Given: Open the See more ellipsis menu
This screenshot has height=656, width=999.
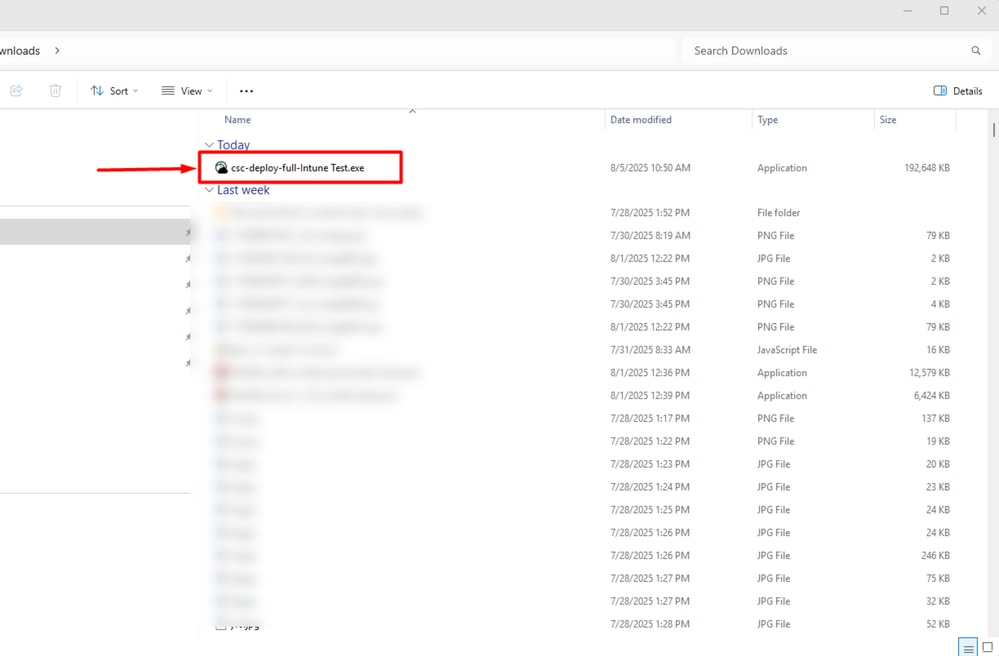Looking at the screenshot, I should 247,91.
